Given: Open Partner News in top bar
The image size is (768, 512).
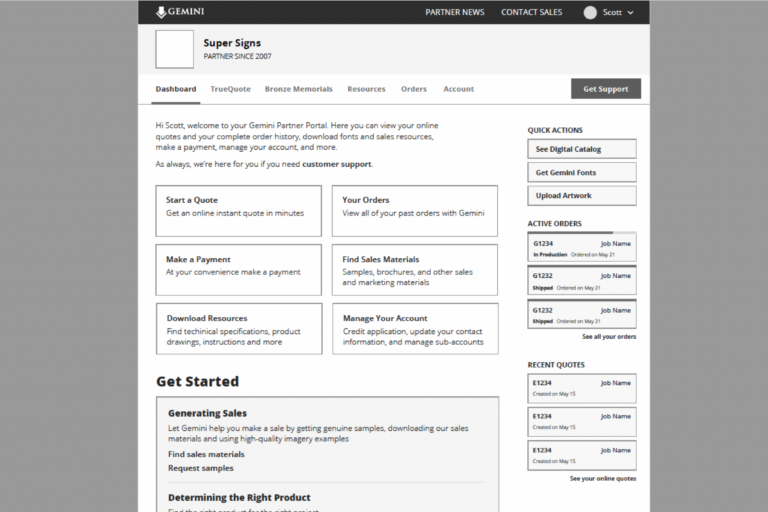Looking at the screenshot, I should click(x=455, y=12).
